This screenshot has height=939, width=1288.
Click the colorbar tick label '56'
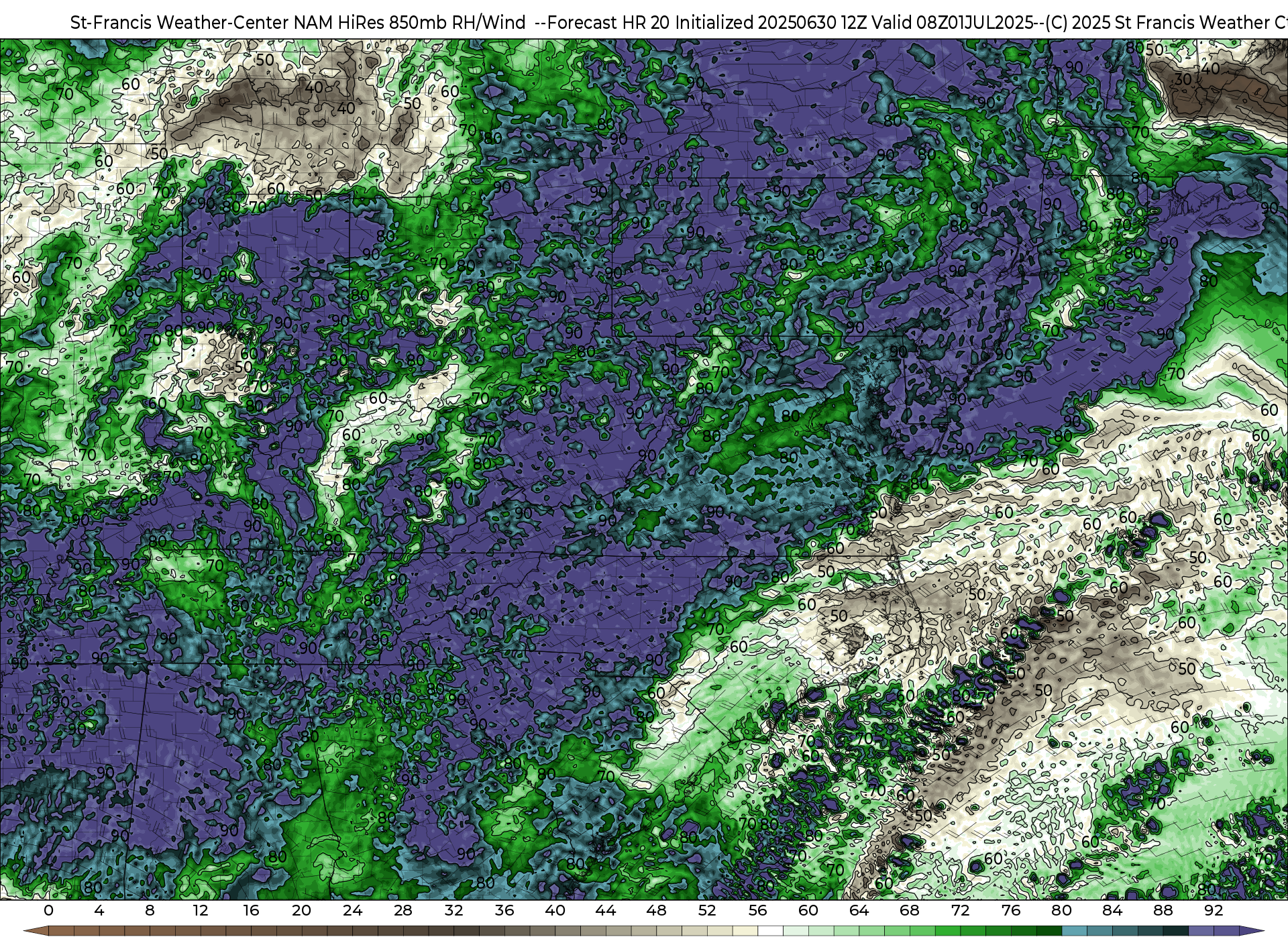758,910
